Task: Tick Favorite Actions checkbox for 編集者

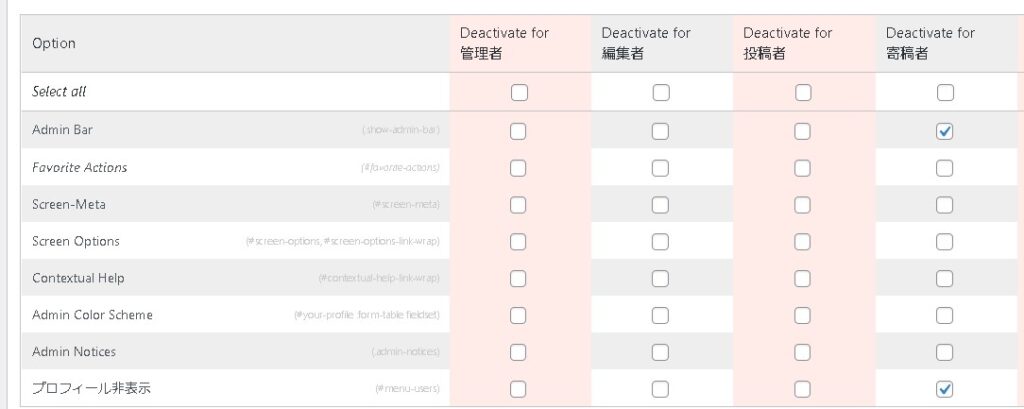Action: [x=661, y=168]
